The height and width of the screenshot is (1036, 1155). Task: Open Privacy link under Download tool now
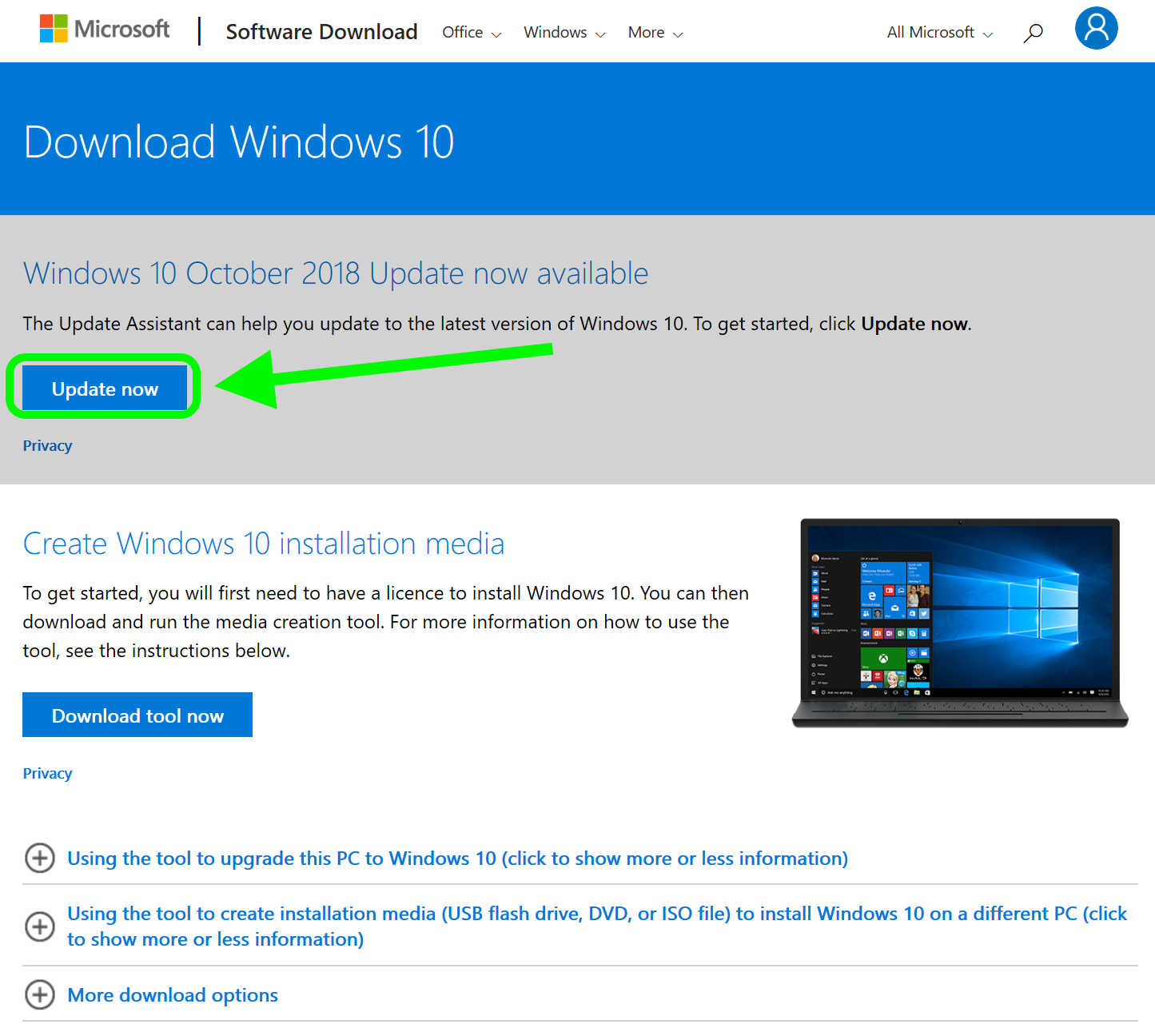coord(47,774)
